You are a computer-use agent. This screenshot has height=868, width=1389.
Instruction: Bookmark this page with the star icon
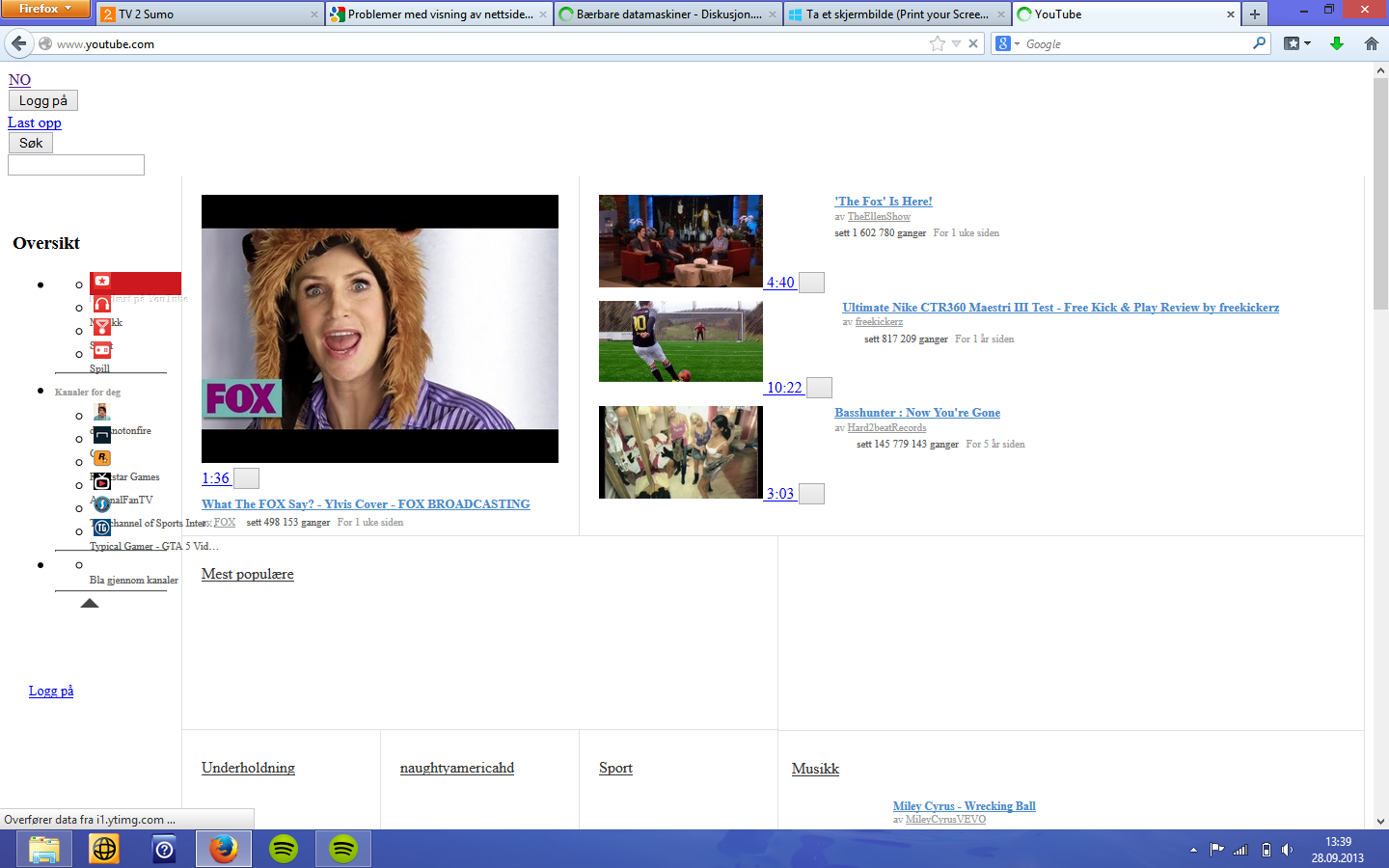pos(938,43)
